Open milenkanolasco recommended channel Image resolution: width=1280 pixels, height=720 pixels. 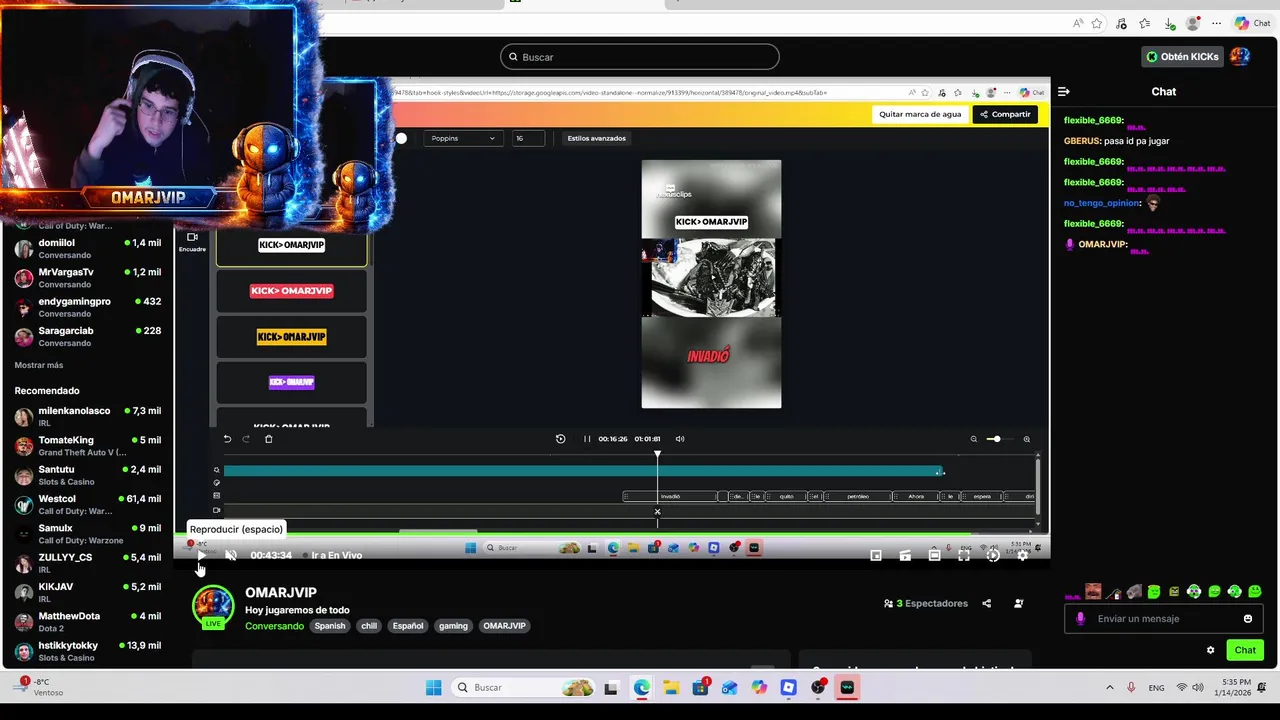(x=88, y=416)
